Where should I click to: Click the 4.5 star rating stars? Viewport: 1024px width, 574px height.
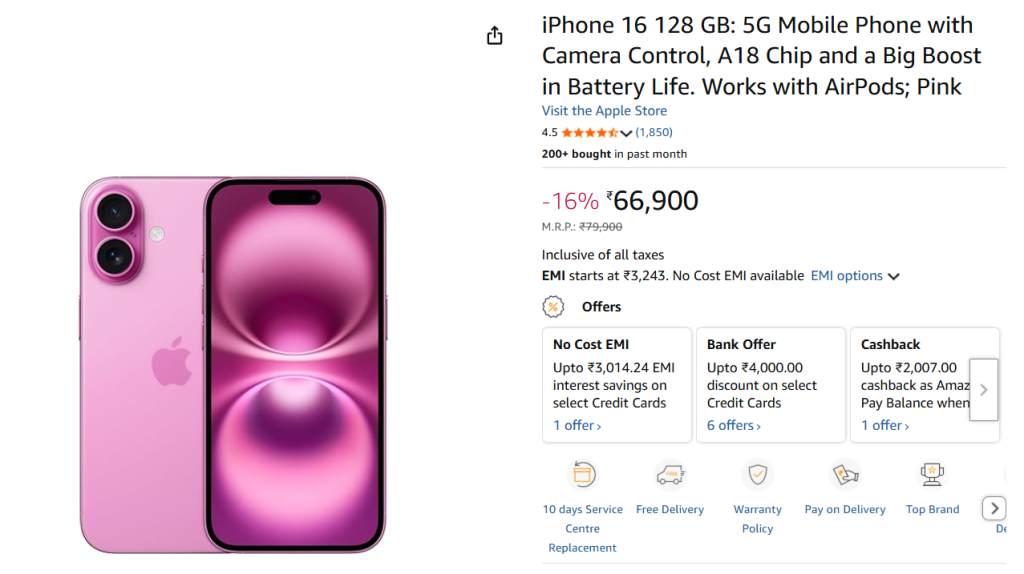pos(589,132)
